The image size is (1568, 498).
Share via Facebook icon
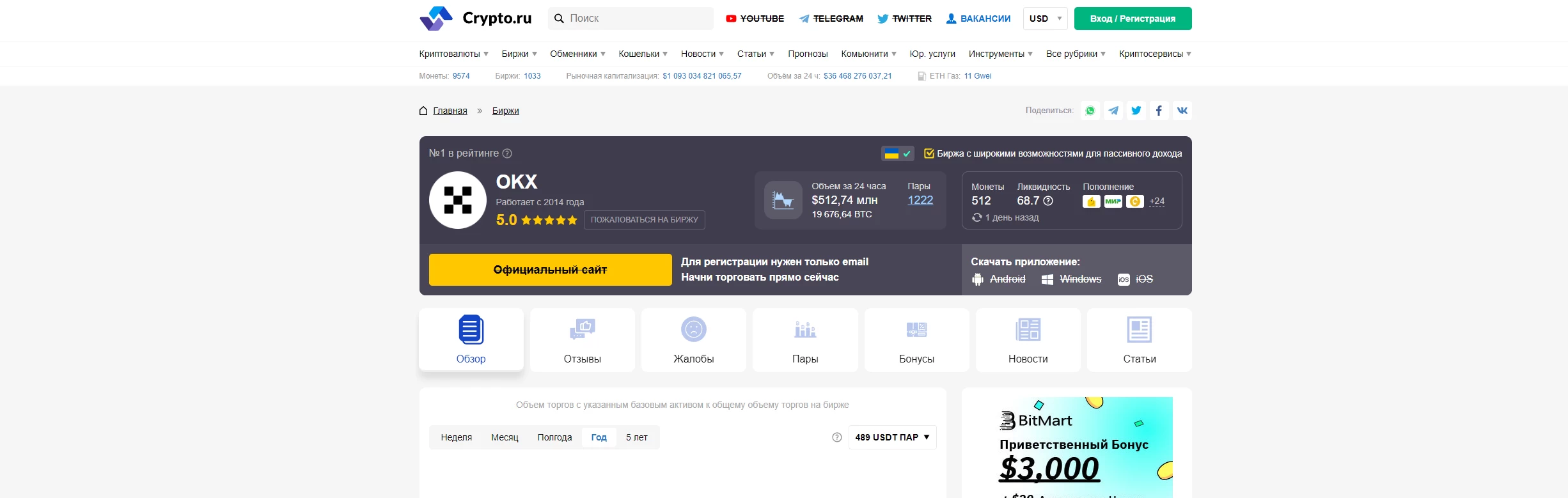coord(1159,111)
